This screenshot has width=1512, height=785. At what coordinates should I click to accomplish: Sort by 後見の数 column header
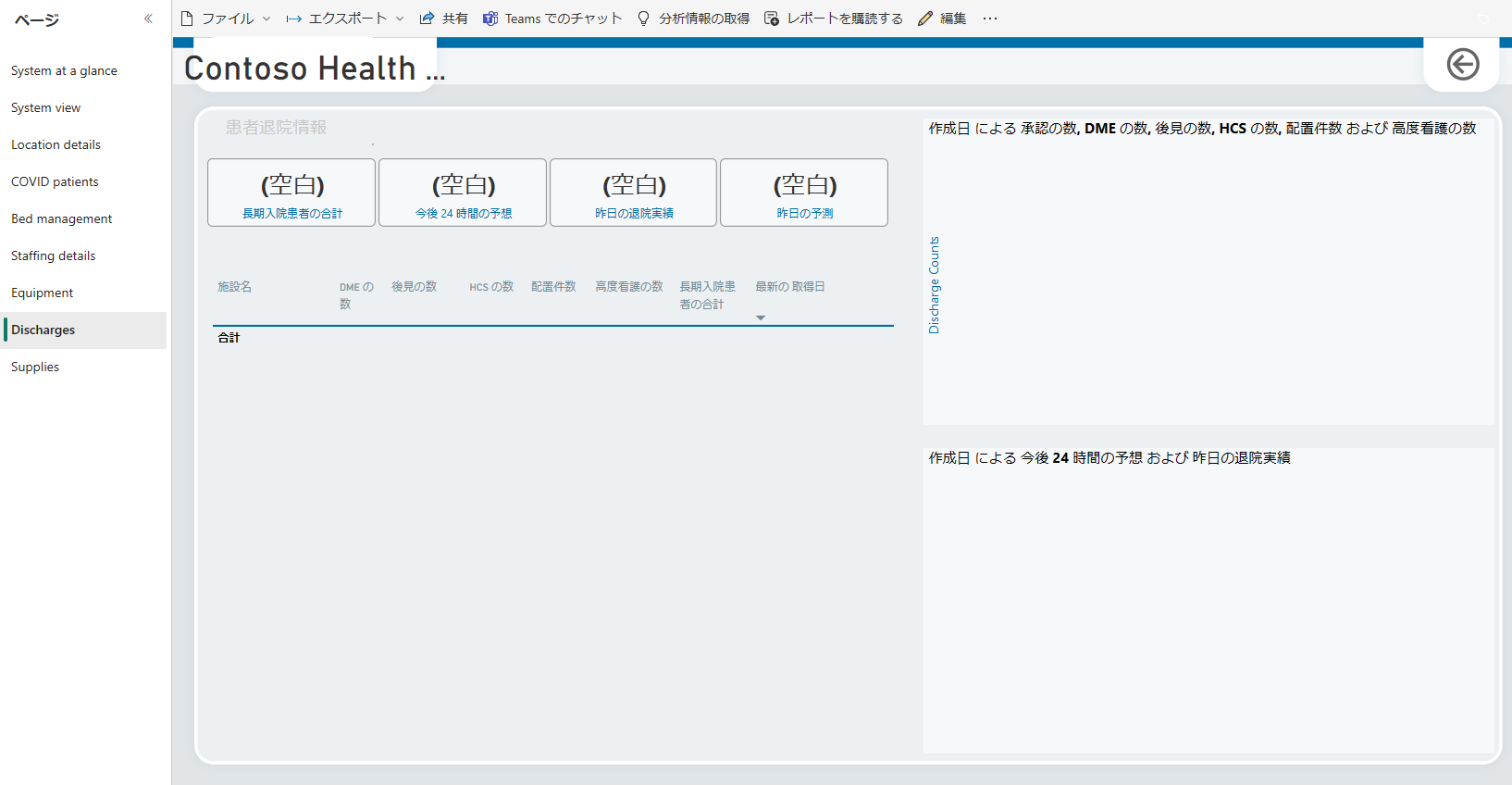pos(414,287)
